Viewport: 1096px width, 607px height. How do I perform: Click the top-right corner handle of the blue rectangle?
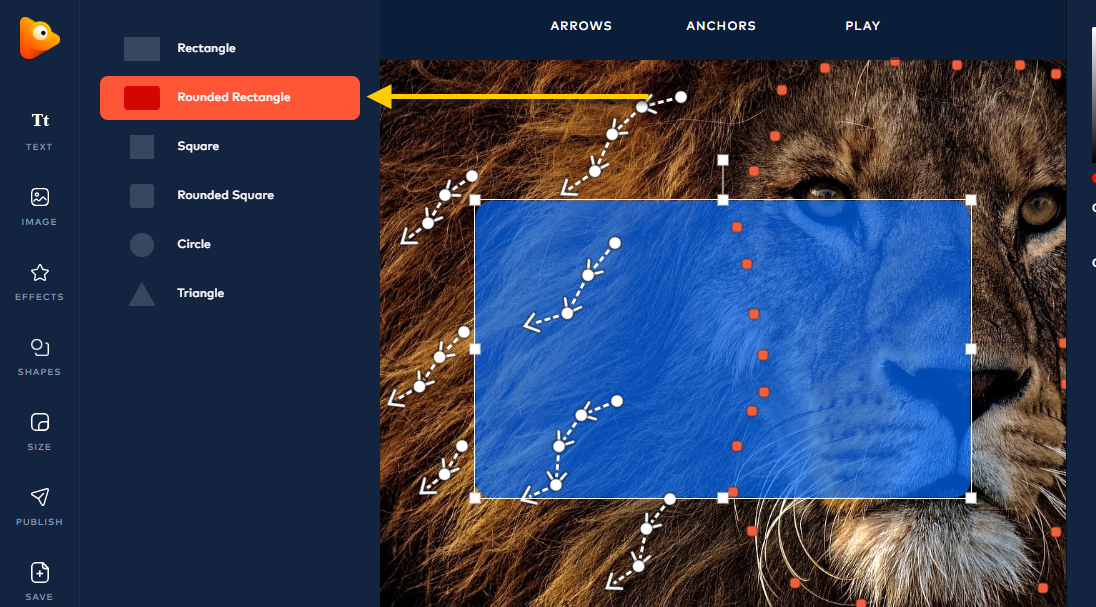click(971, 200)
